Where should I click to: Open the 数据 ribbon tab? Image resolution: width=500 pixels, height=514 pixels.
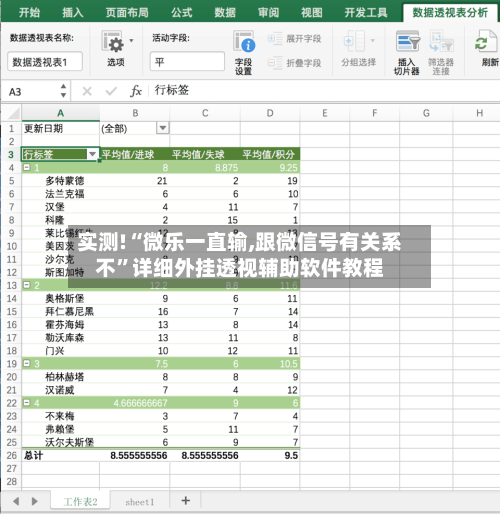(225, 13)
